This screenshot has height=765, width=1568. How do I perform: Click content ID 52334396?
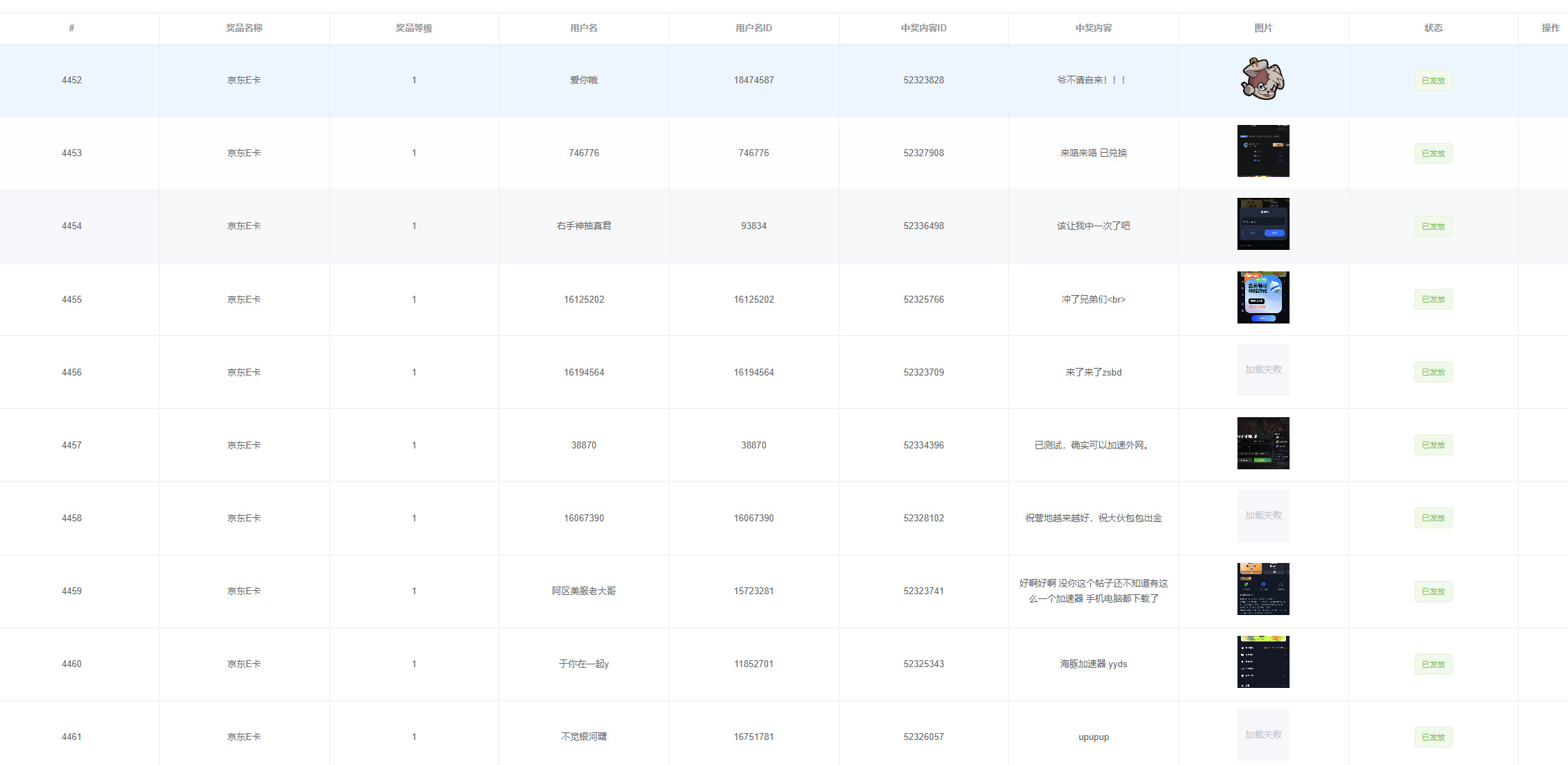pyautogui.click(x=924, y=445)
